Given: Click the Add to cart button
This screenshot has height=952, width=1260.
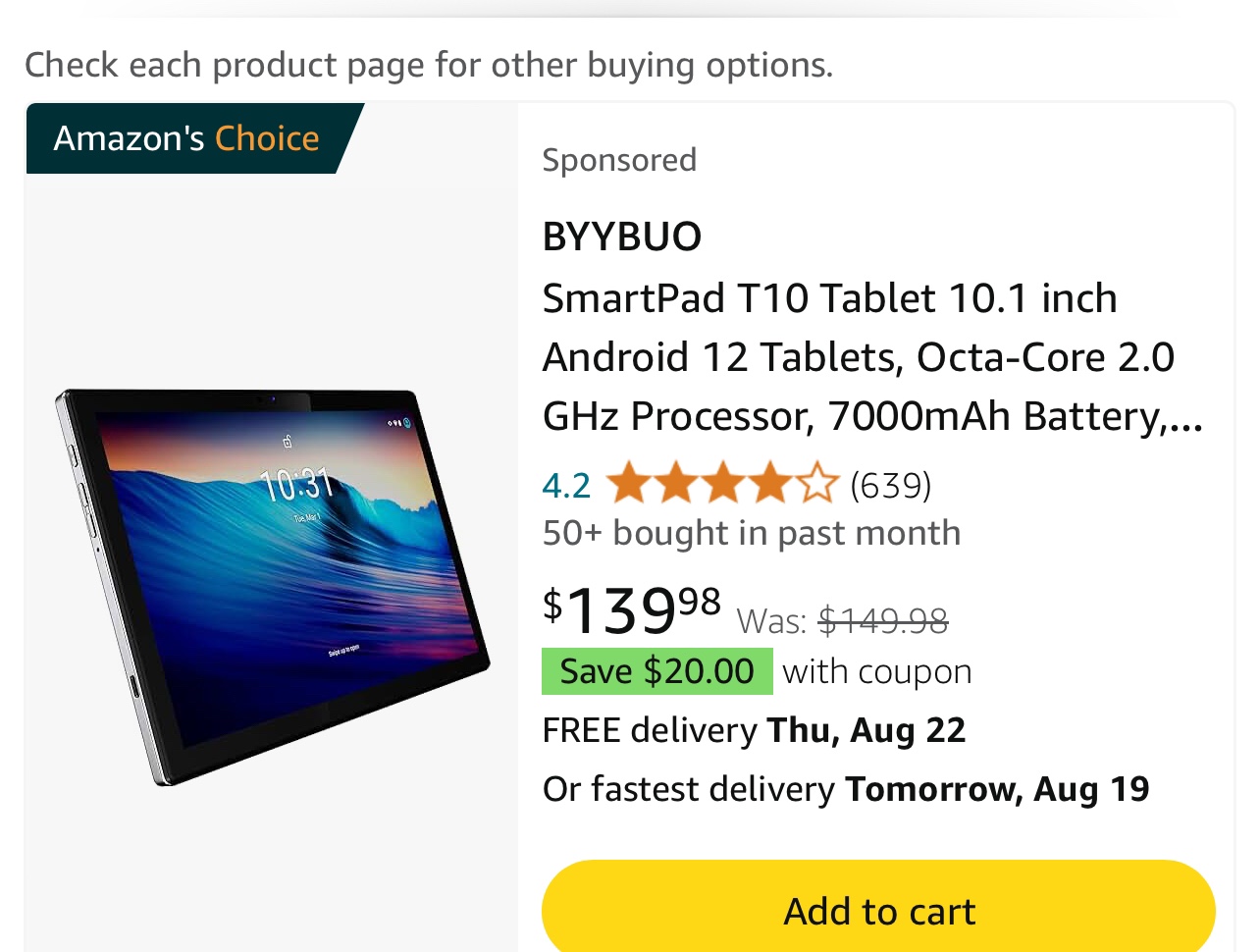Looking at the screenshot, I should click(x=878, y=910).
